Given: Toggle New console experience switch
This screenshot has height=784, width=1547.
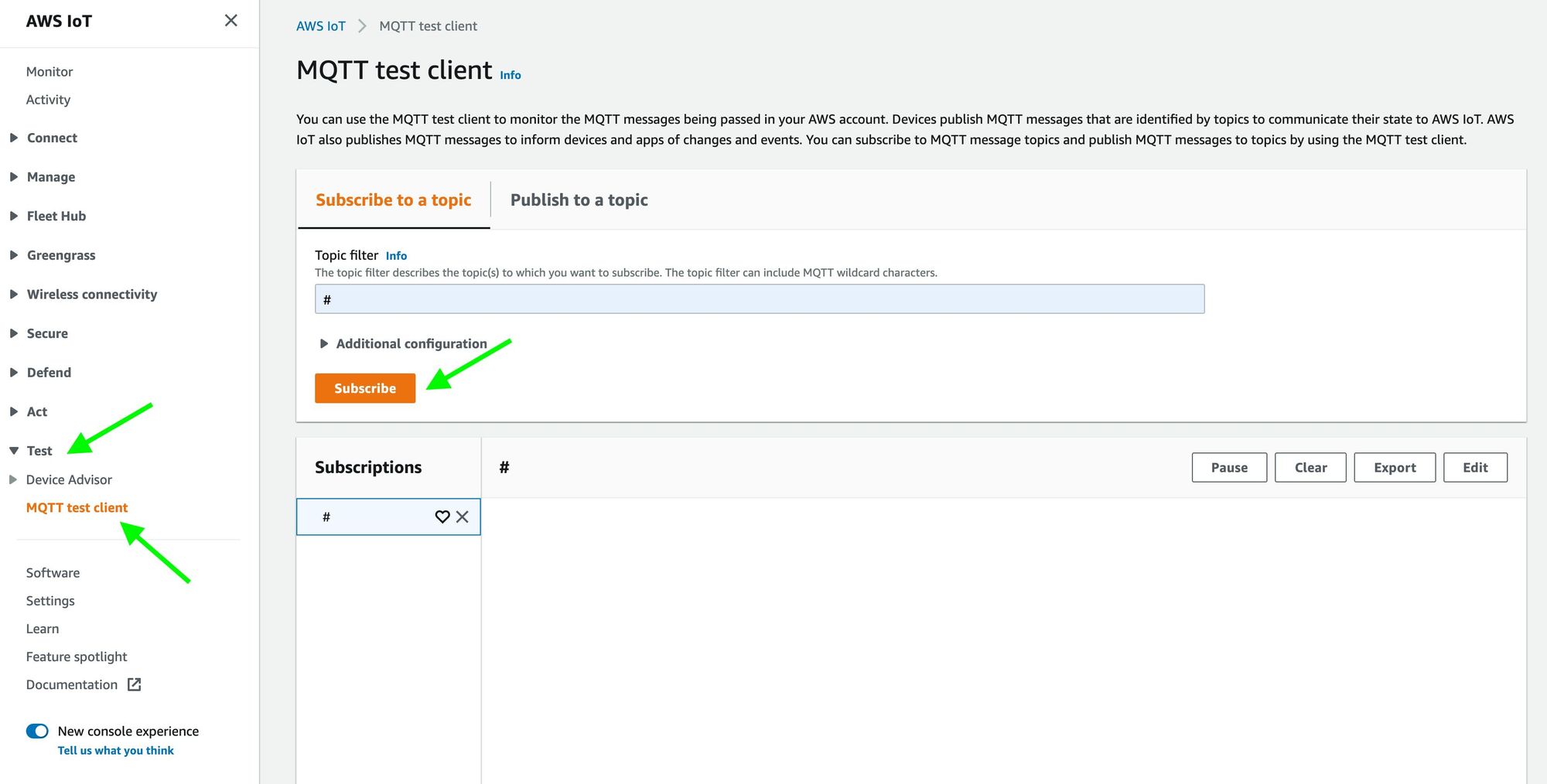Looking at the screenshot, I should coord(37,731).
